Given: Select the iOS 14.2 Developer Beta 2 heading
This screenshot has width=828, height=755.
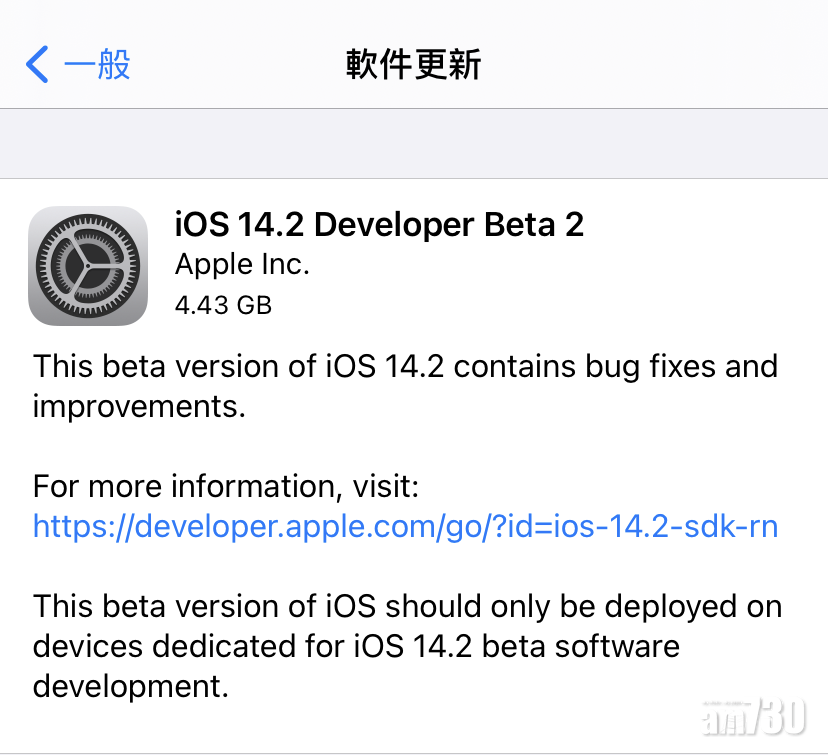Looking at the screenshot, I should pyautogui.click(x=379, y=224).
